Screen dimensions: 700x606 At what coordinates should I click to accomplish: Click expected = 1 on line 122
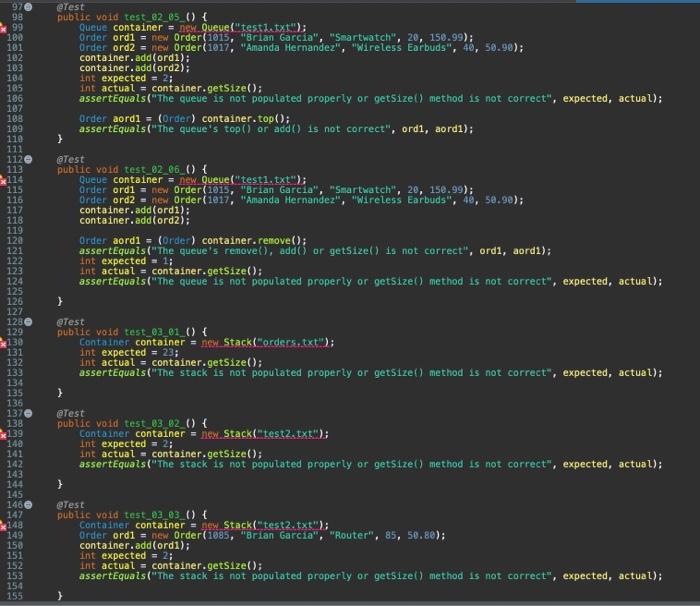134,261
